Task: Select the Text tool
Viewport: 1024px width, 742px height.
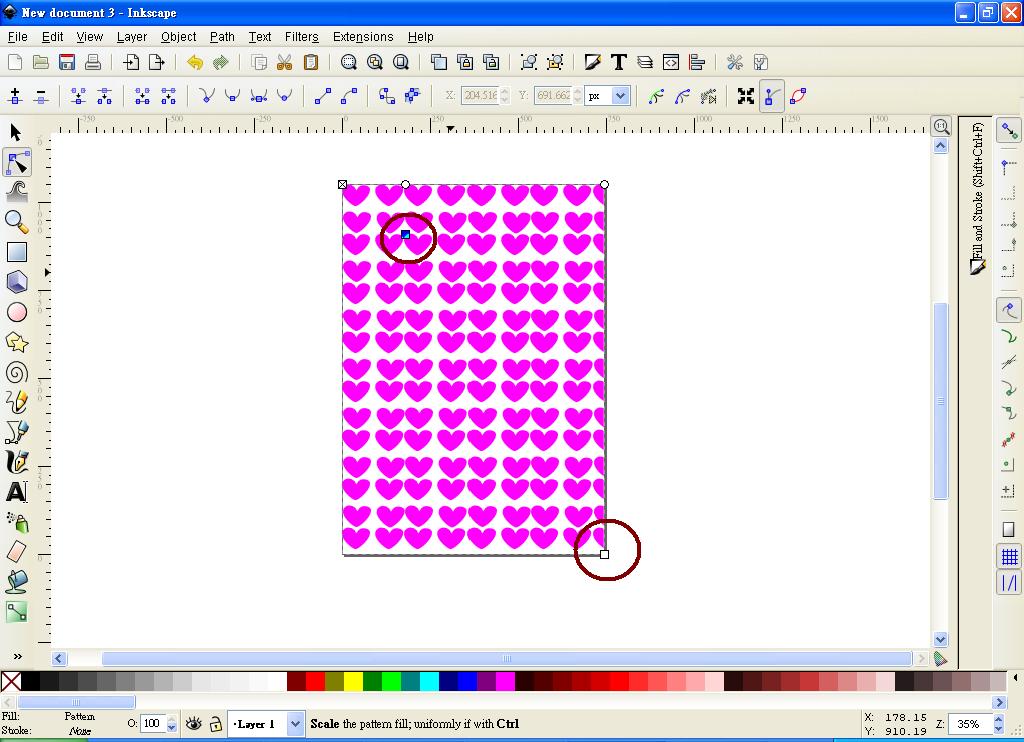Action: click(16, 492)
